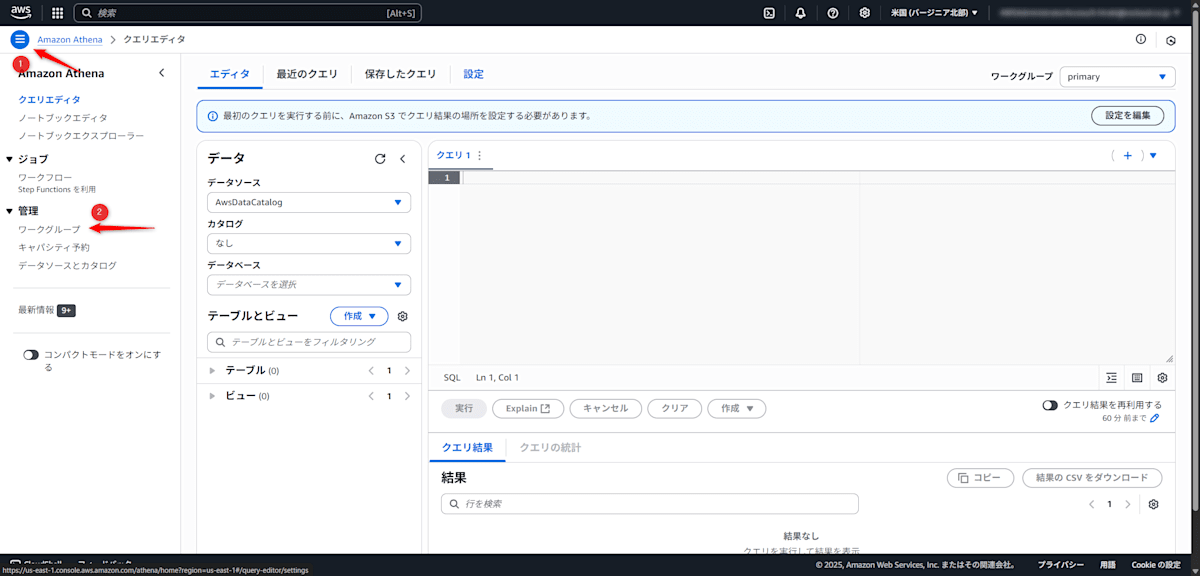Open the query tabs dropdown arrow
Screen dimensions: 1200x576
click(x=1153, y=155)
